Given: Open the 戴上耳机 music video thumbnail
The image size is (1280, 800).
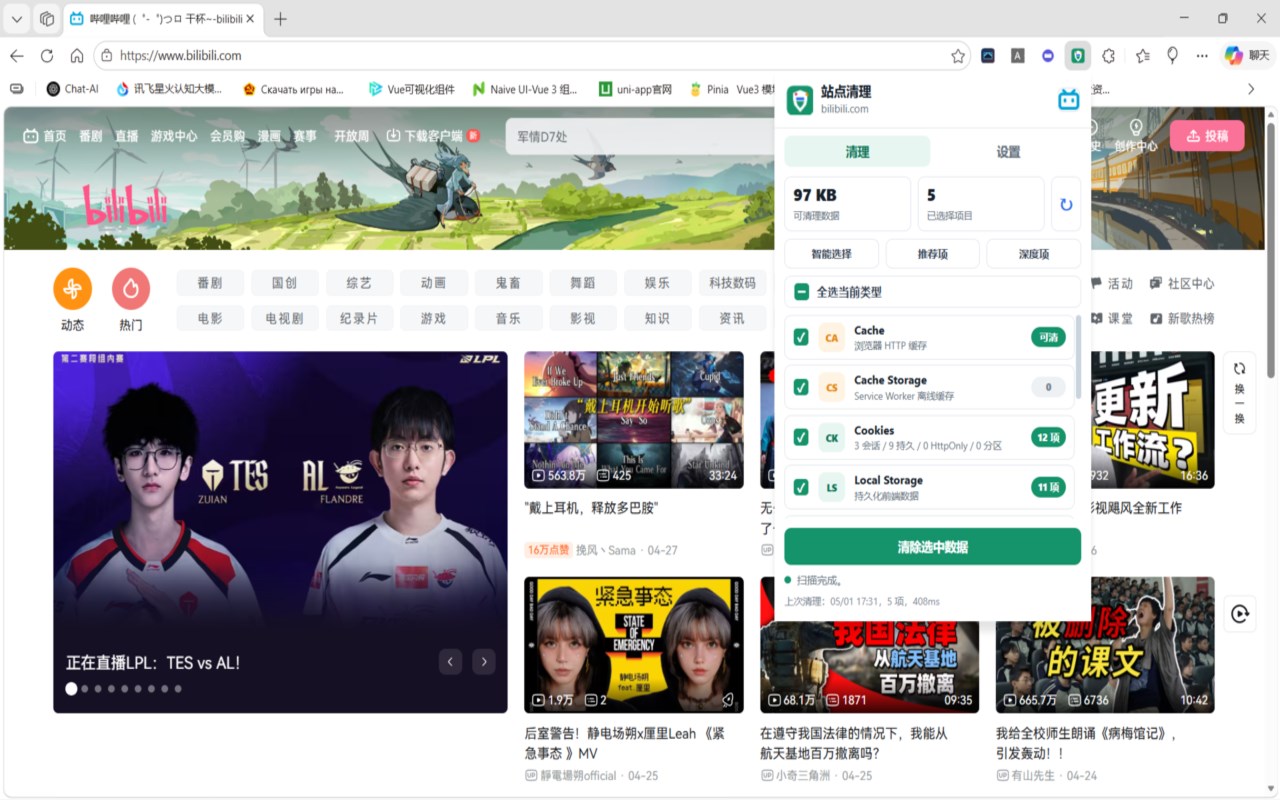Looking at the screenshot, I should tap(634, 420).
